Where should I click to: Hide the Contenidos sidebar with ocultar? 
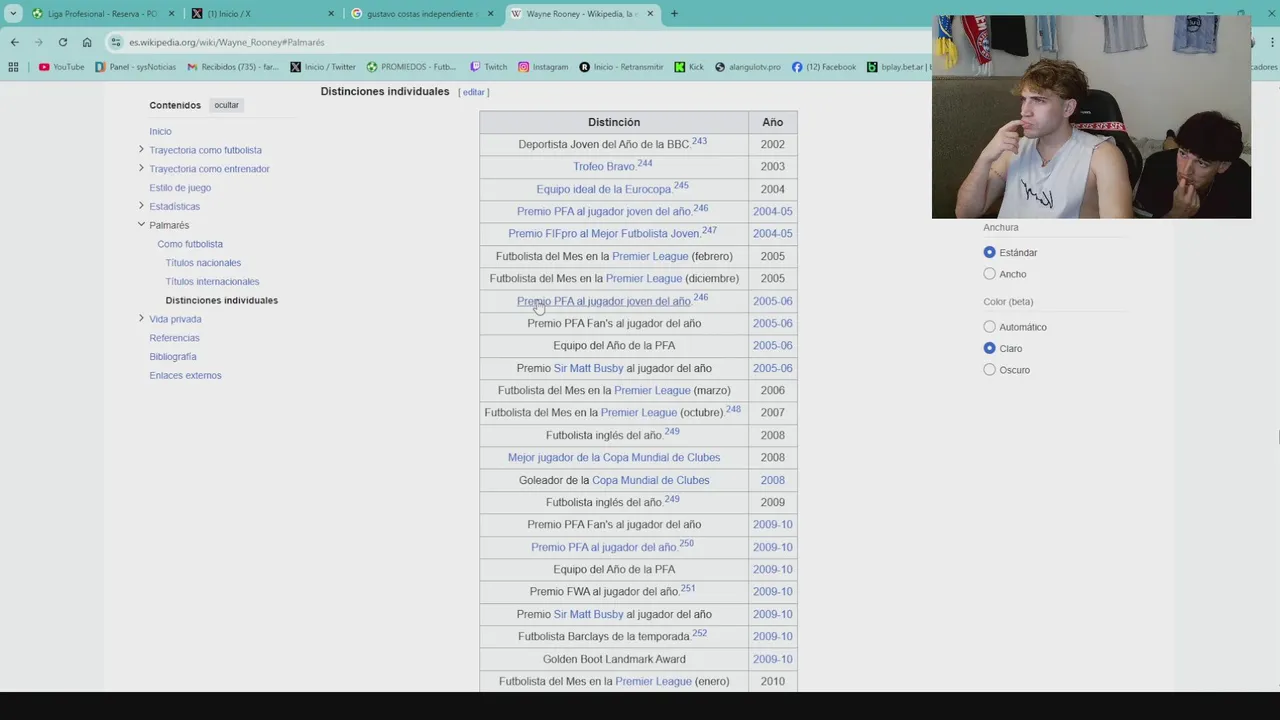(x=227, y=105)
